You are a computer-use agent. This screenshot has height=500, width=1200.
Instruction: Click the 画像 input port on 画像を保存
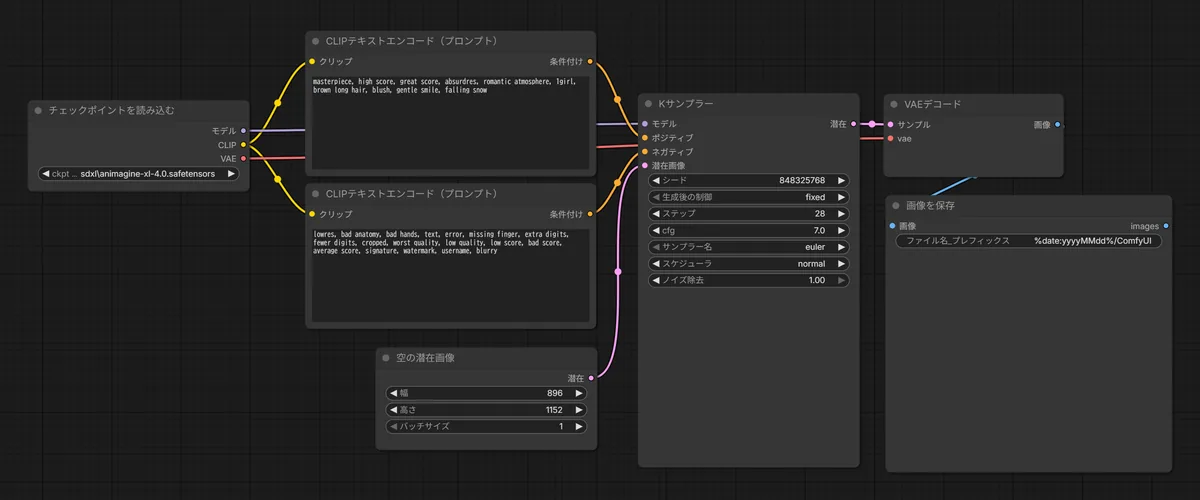[891, 226]
